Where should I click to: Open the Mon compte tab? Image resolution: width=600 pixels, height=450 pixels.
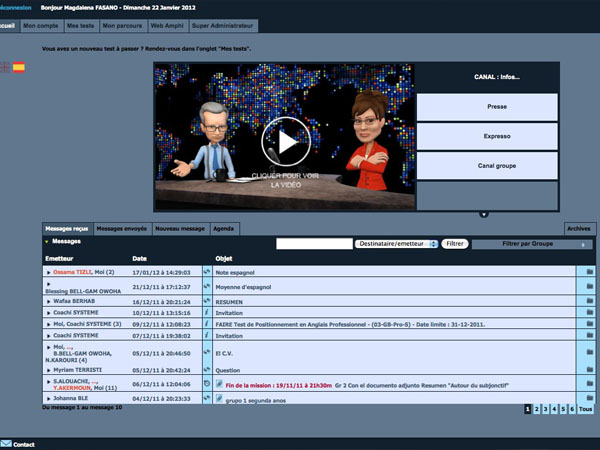tap(41, 26)
